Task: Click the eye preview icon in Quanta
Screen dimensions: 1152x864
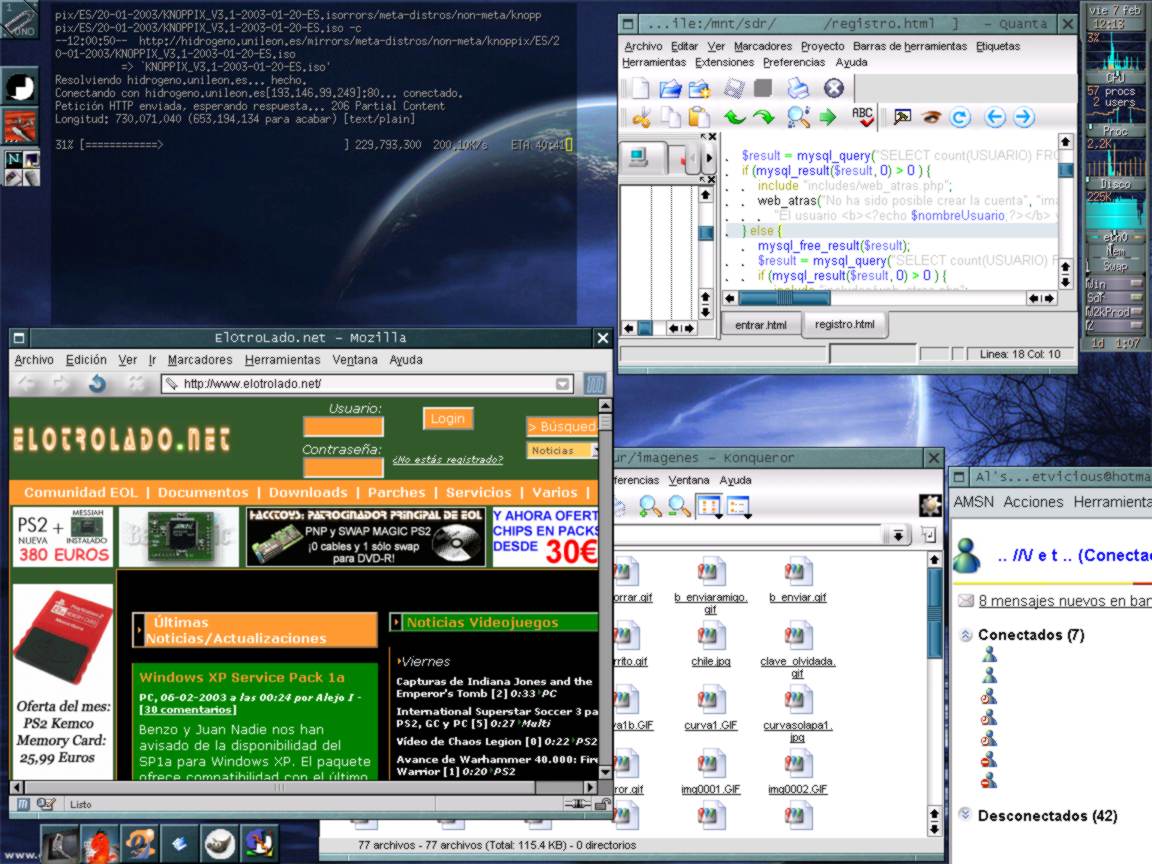Action: click(x=931, y=117)
